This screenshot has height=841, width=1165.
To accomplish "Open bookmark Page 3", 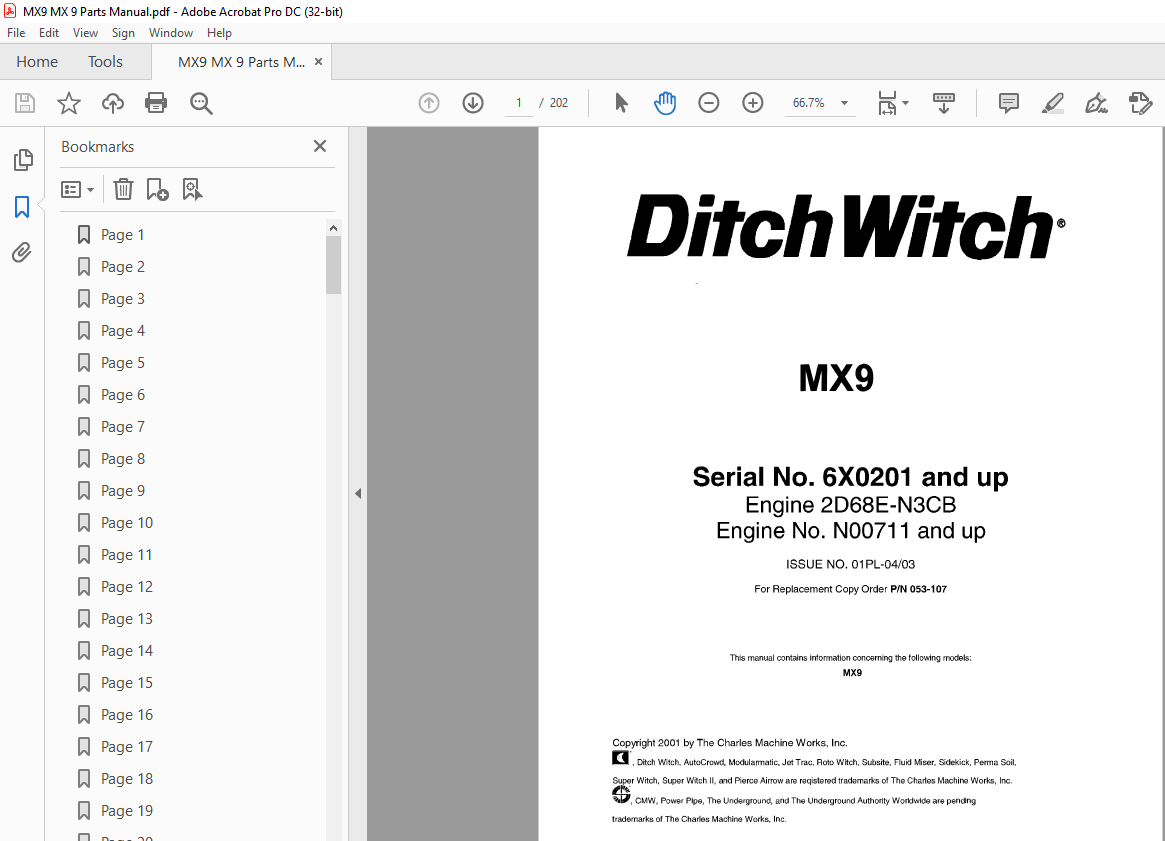I will coord(123,299).
